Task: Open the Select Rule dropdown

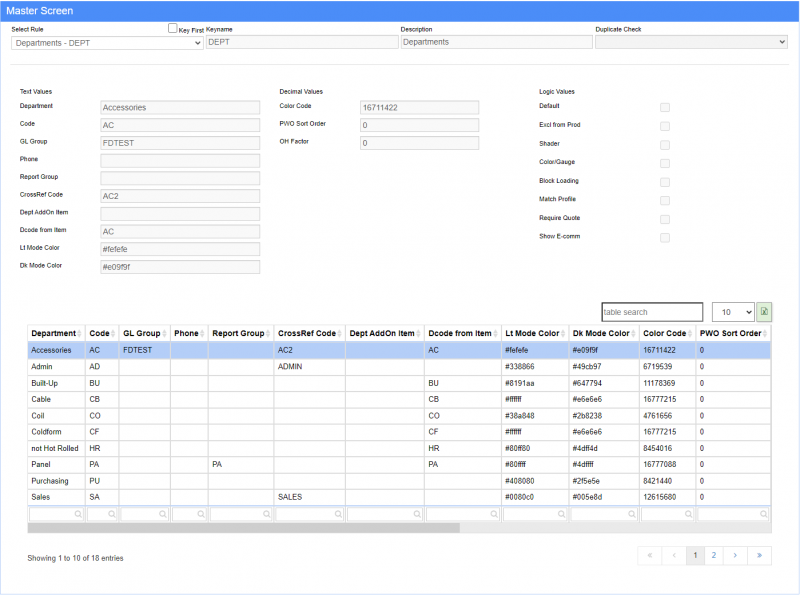Action: (x=107, y=43)
